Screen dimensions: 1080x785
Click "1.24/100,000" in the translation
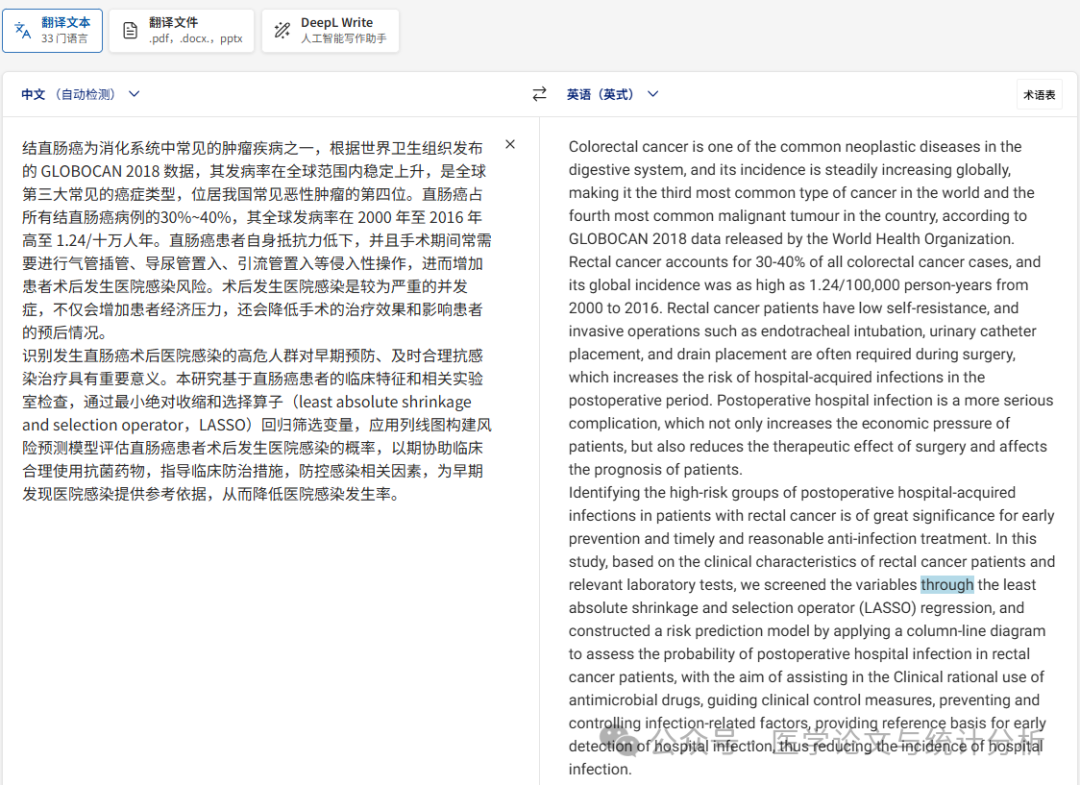(854, 285)
